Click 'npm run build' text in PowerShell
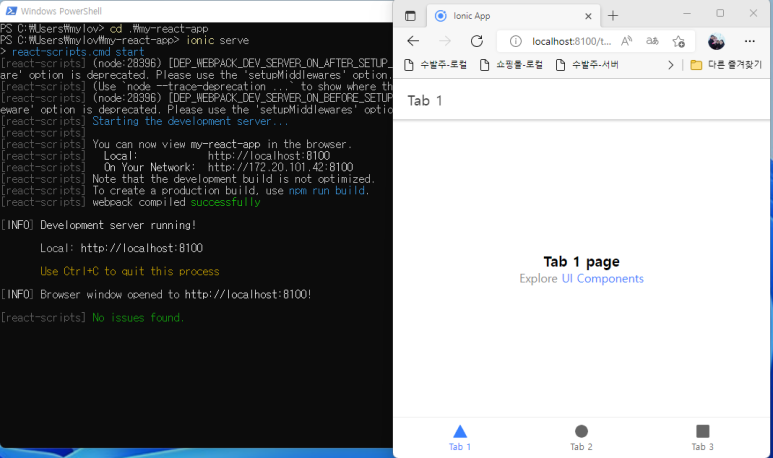Screen dimensions: 773x458 [x=328, y=191]
